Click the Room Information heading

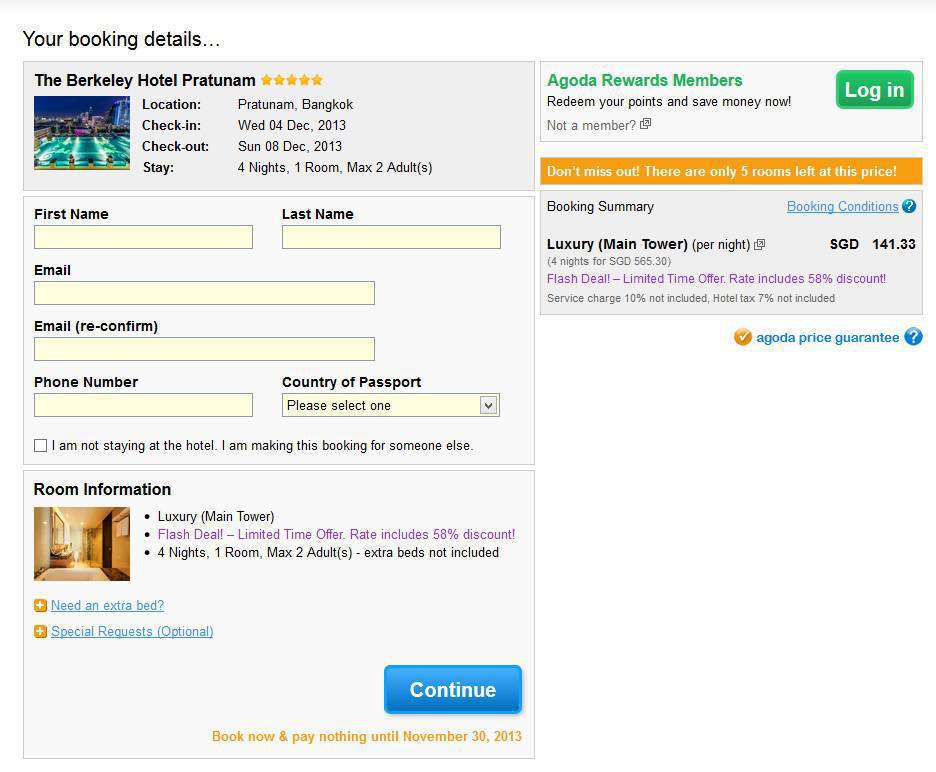tap(102, 489)
